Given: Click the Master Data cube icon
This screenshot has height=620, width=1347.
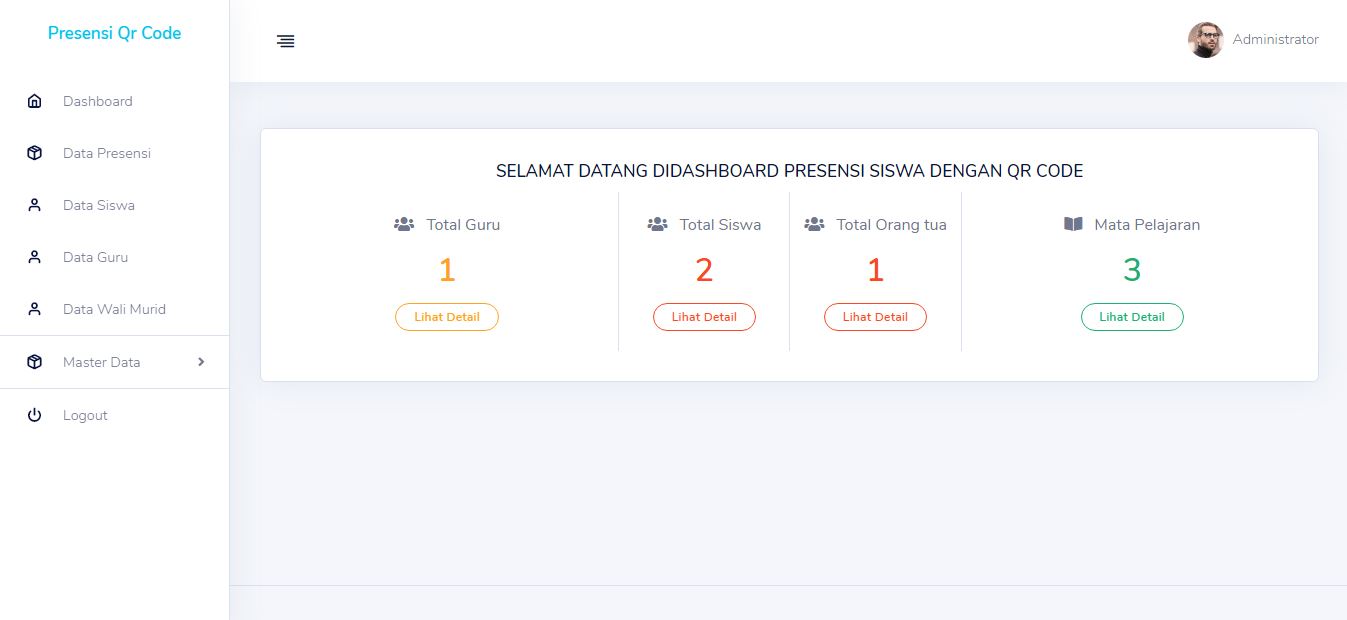Looking at the screenshot, I should click(x=35, y=362).
